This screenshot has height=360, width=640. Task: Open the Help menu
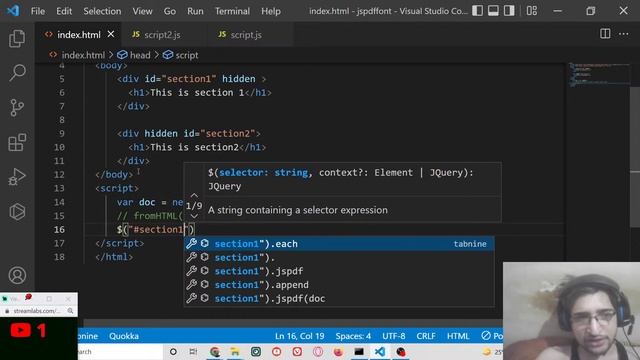click(x=271, y=11)
